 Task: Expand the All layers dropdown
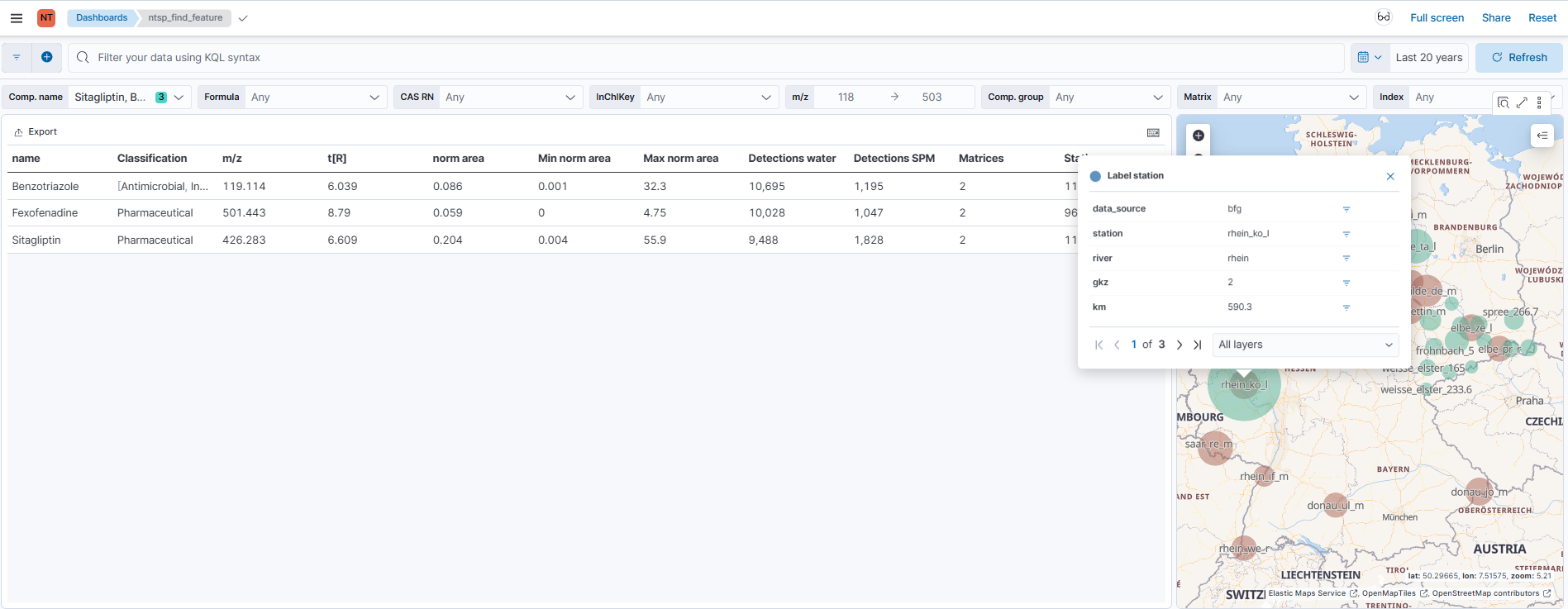pos(1305,345)
